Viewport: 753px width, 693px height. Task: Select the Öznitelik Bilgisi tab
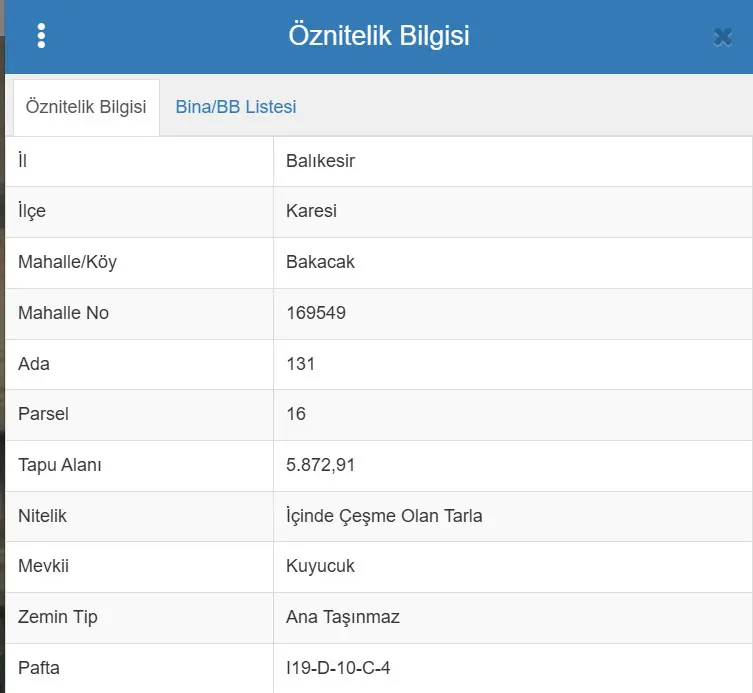[x=86, y=107]
